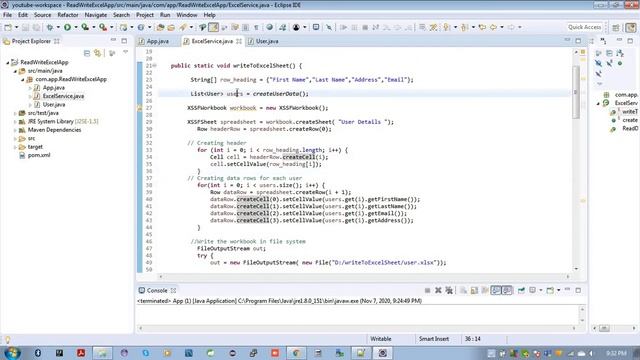Select User.java in Project Explorer tree
Image resolution: width=640 pixels, height=360 pixels.
tap(53, 104)
